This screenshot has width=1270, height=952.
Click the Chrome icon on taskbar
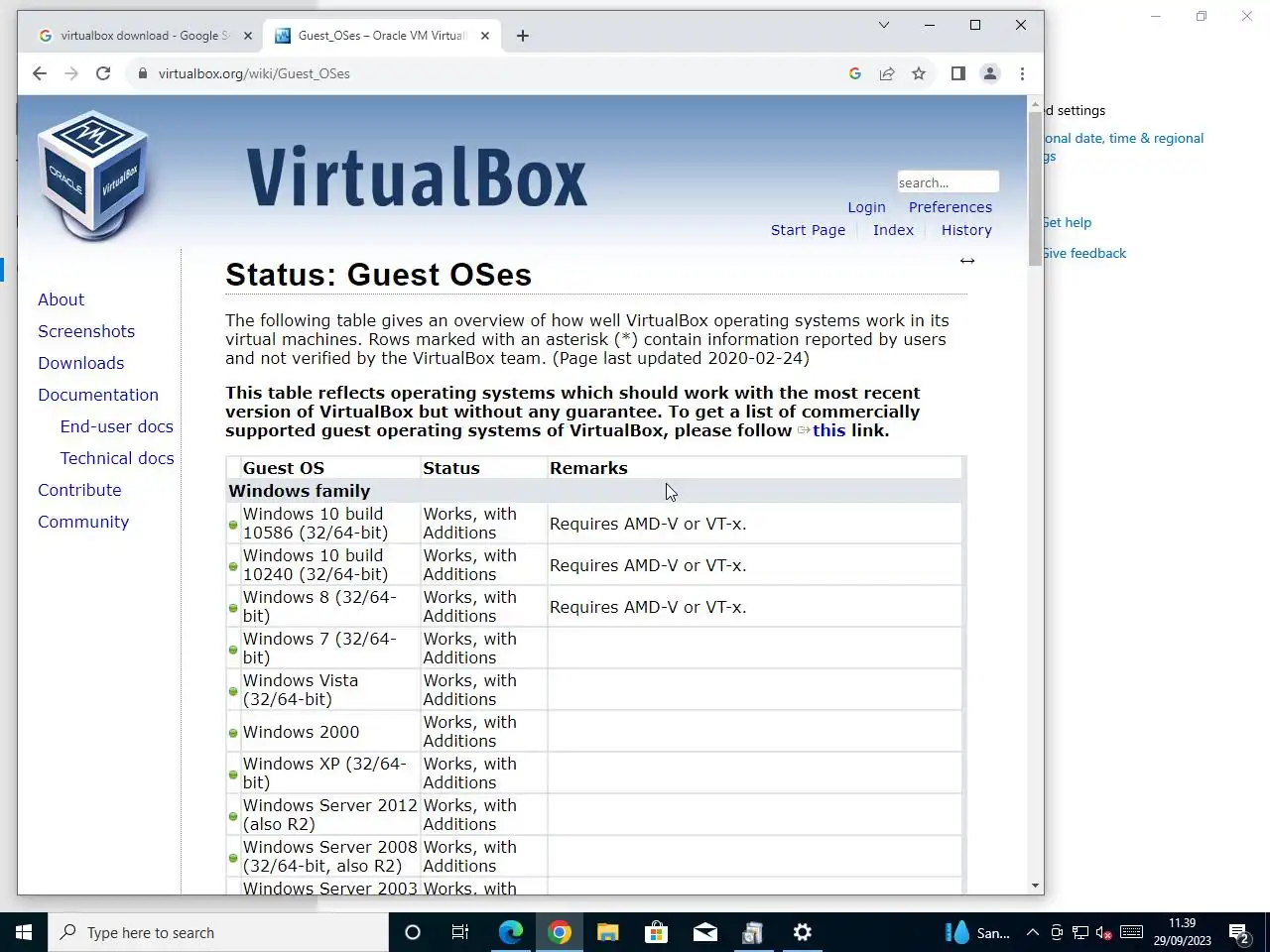pyautogui.click(x=560, y=932)
